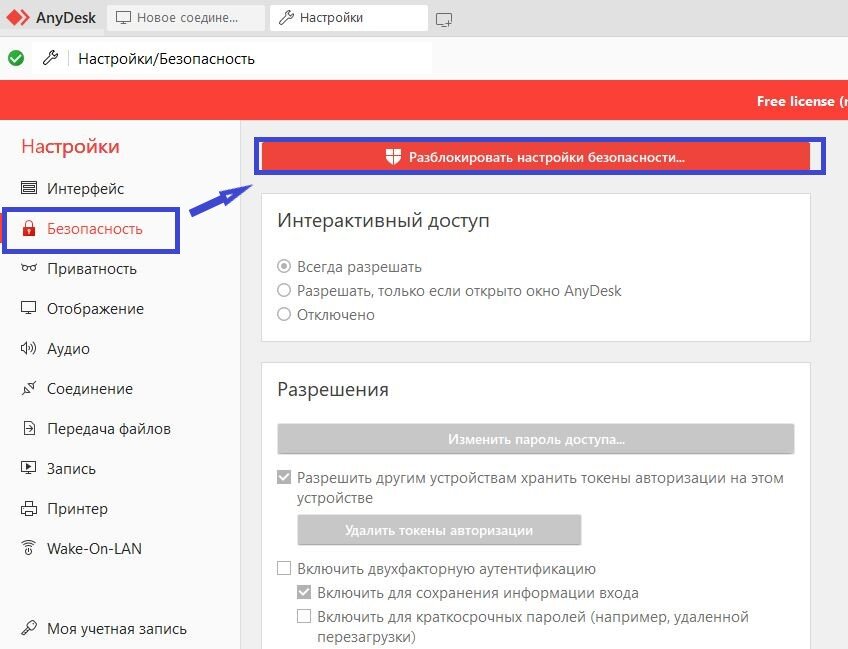Click the glasses icon next to Приватность
The image size is (848, 649).
[x=29, y=267]
